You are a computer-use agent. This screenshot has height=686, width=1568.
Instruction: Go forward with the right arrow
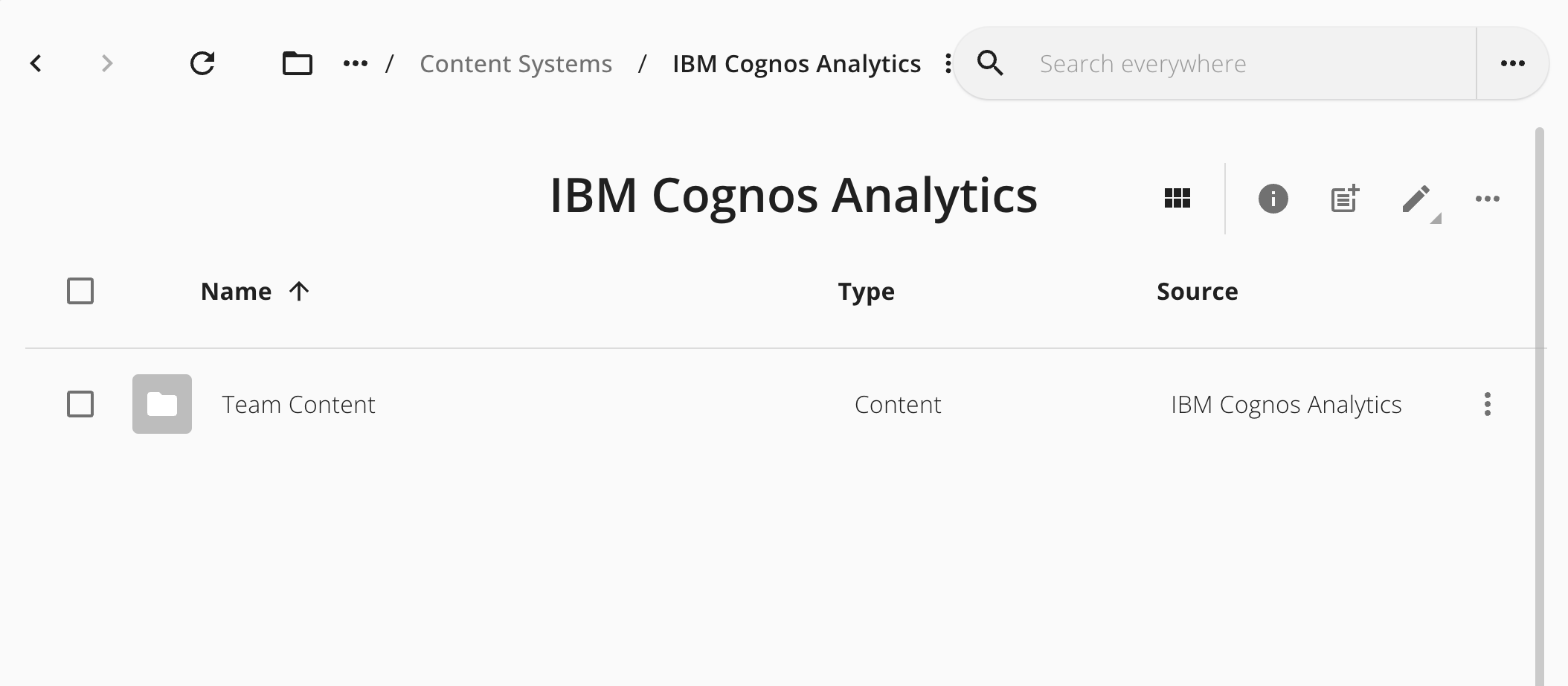(x=107, y=63)
